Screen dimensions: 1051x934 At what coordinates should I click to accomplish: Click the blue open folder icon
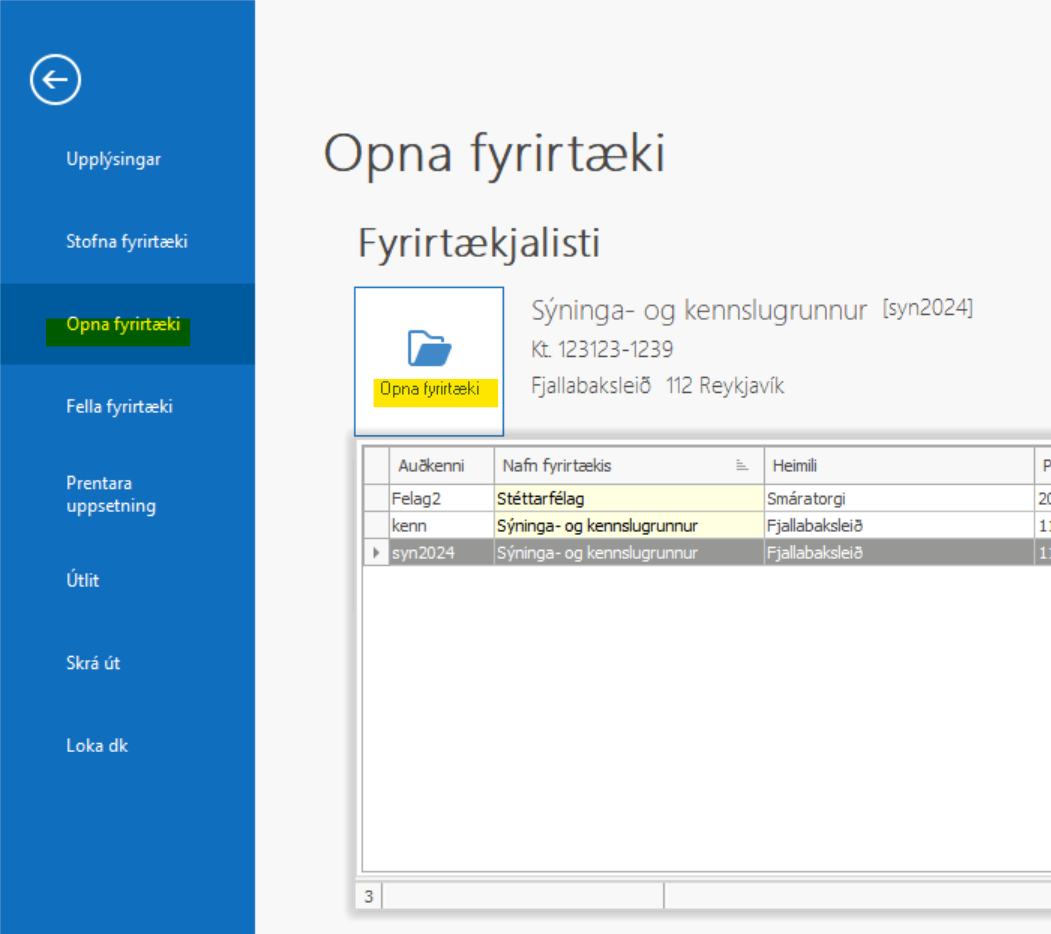(x=429, y=348)
